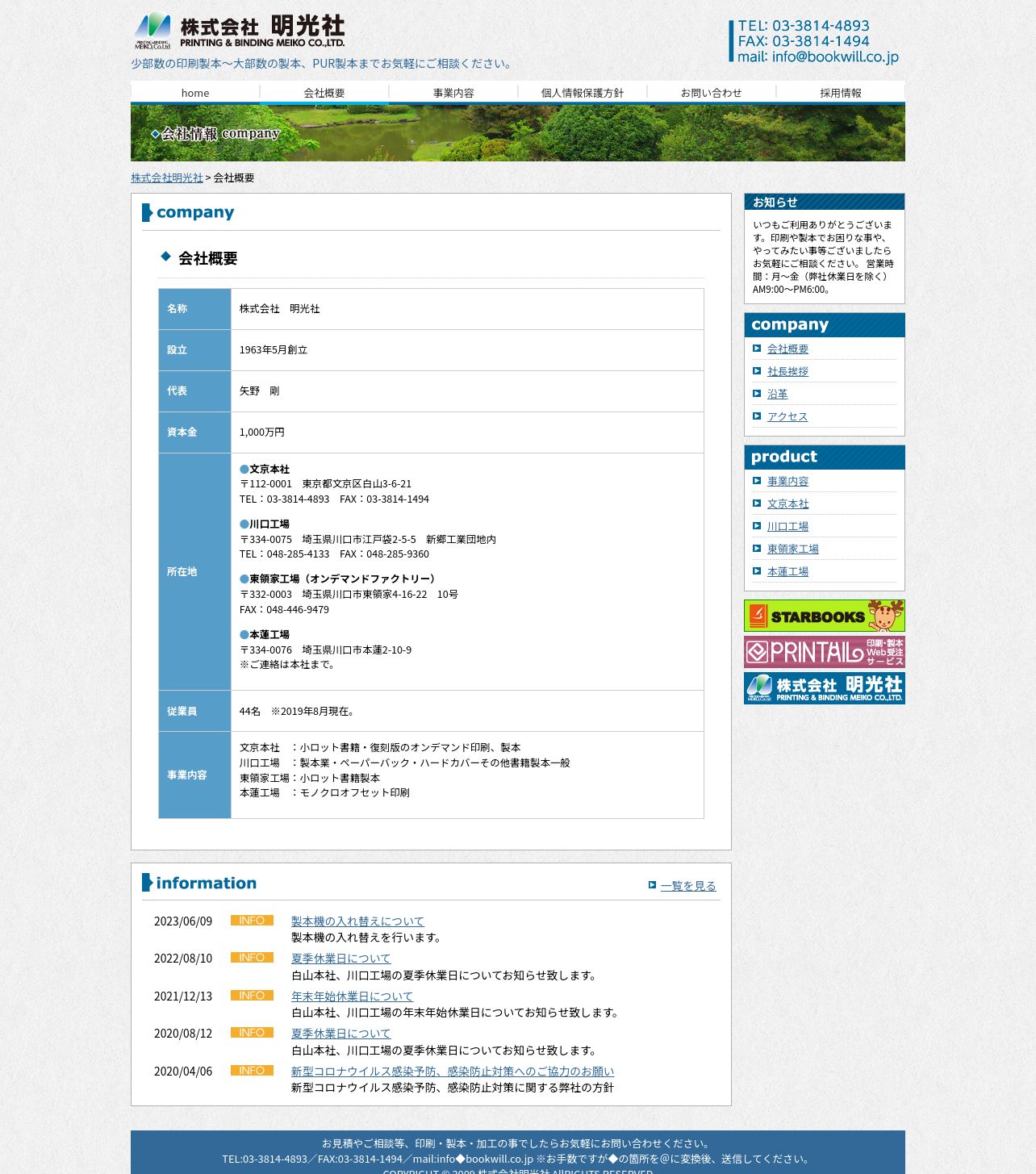Click 一覧を見る link in information section

(x=688, y=886)
